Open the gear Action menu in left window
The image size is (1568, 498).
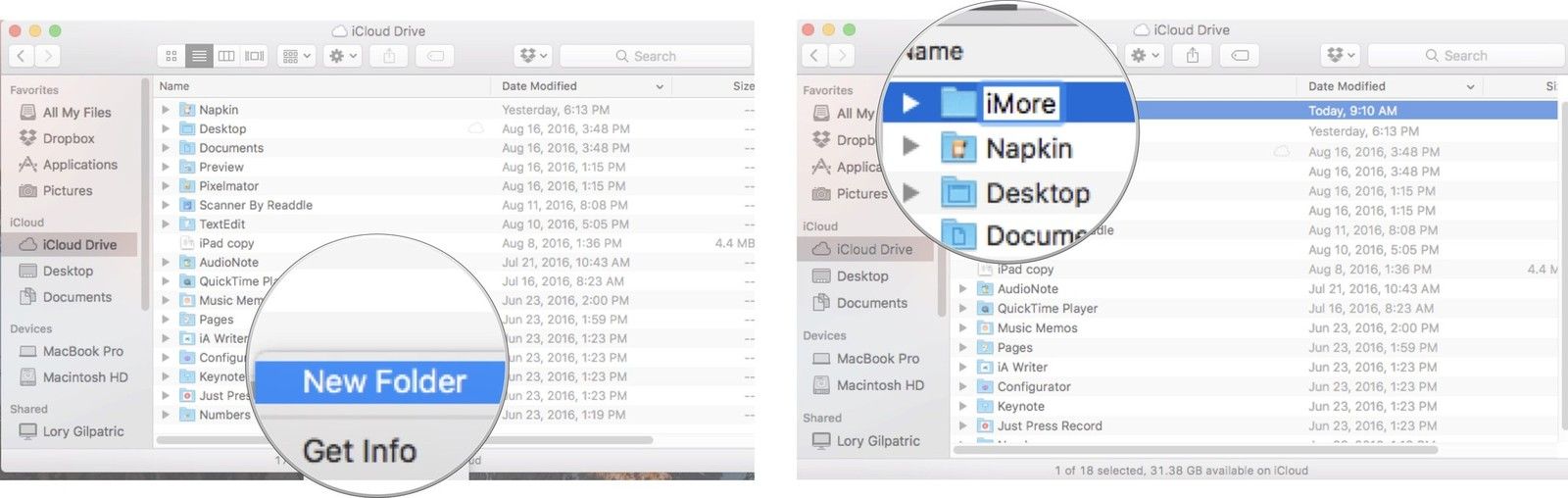pos(343,56)
